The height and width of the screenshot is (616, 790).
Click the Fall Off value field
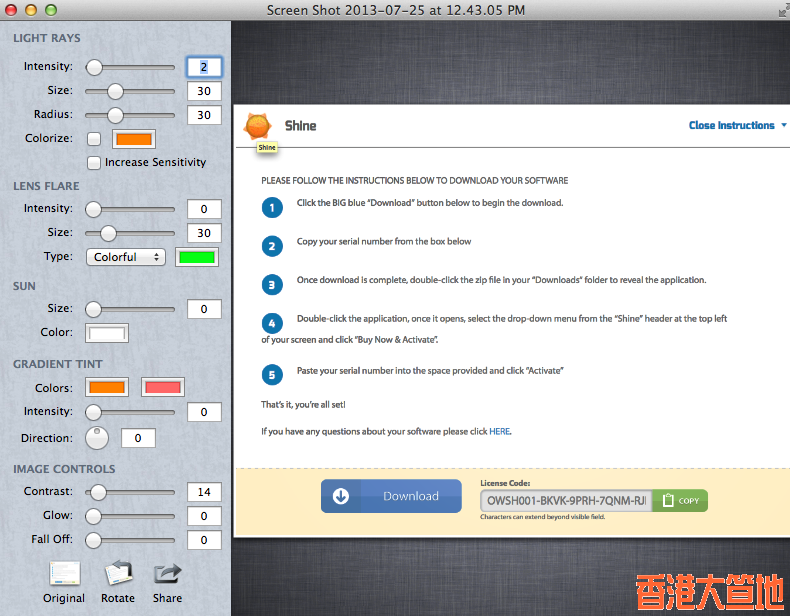tap(204, 540)
